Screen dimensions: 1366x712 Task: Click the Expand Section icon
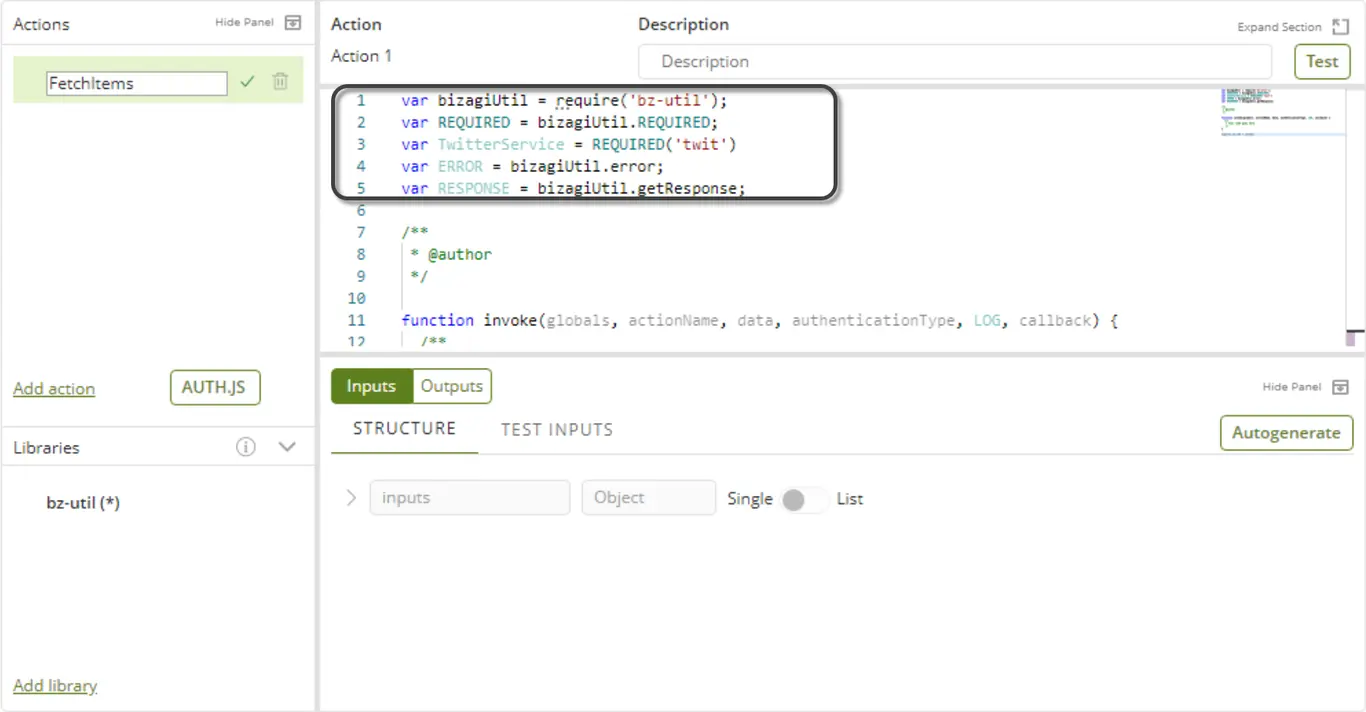[1341, 27]
